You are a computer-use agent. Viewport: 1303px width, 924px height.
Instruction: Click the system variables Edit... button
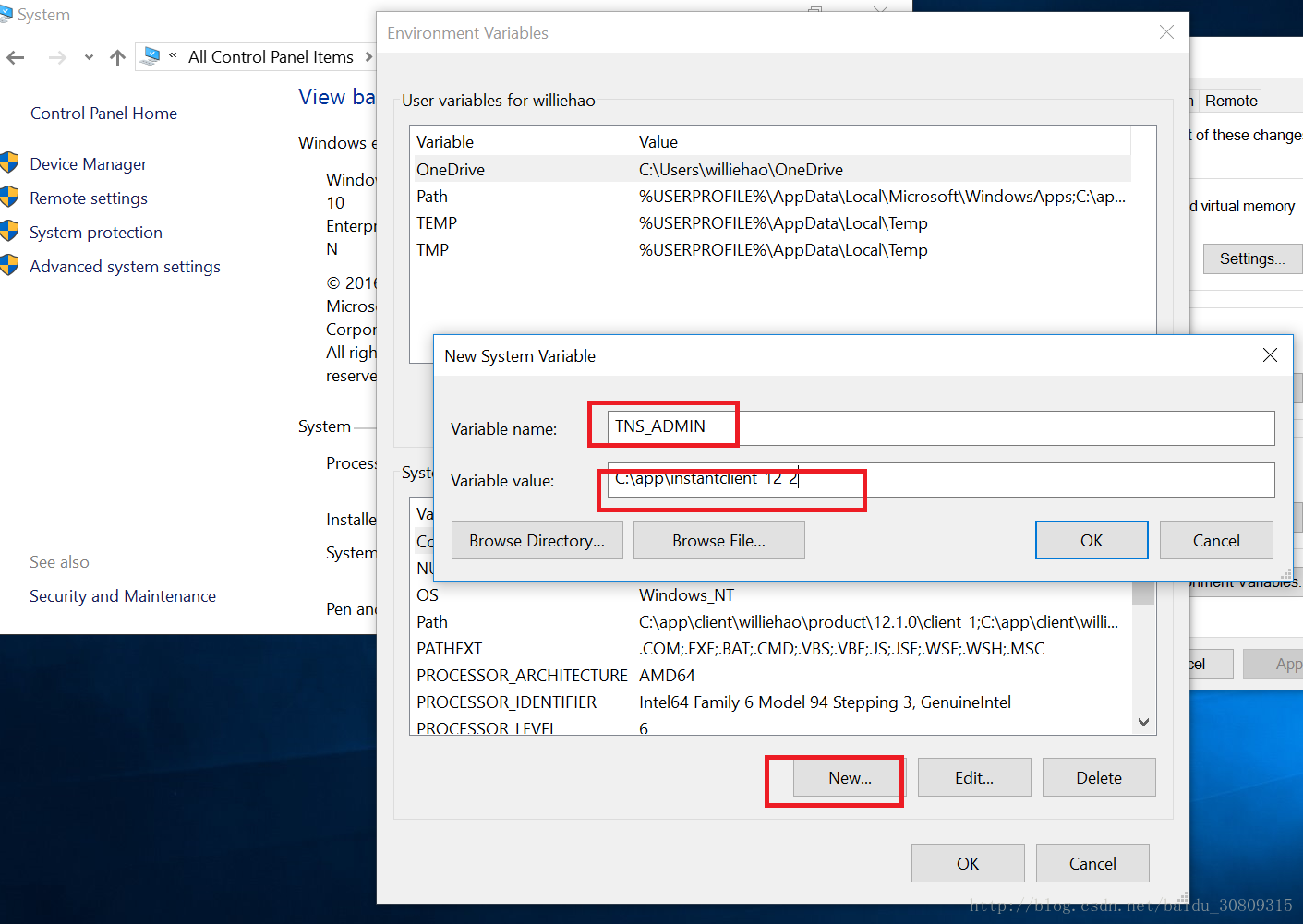point(974,777)
